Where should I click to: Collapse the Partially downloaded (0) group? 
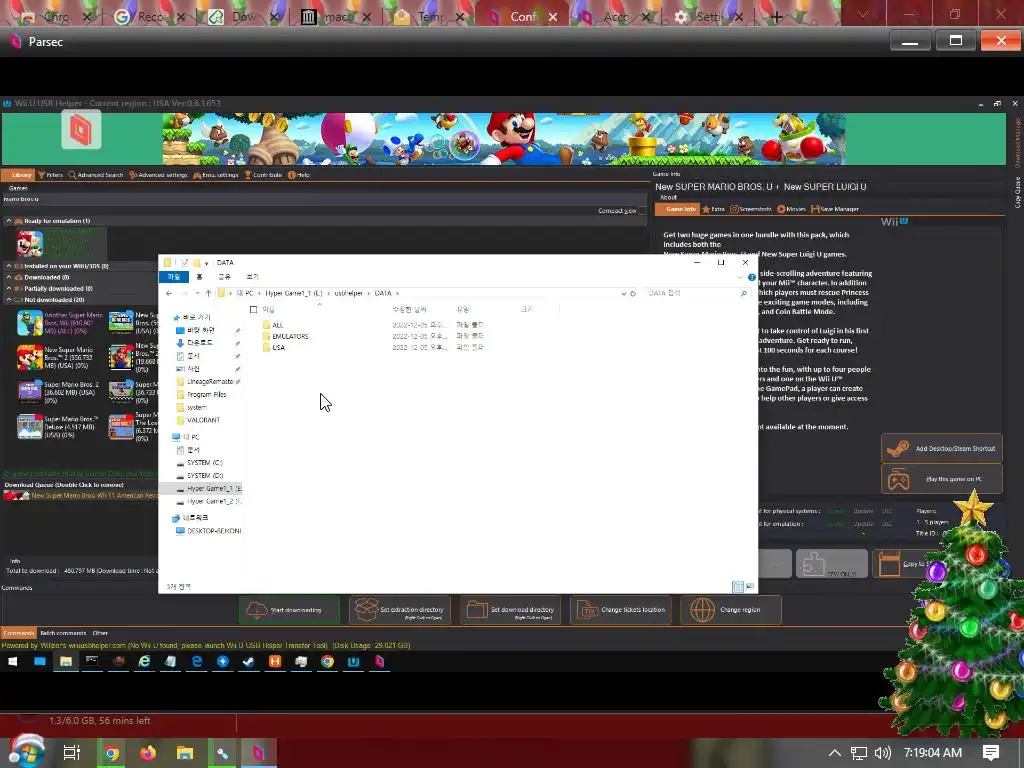pos(9,288)
